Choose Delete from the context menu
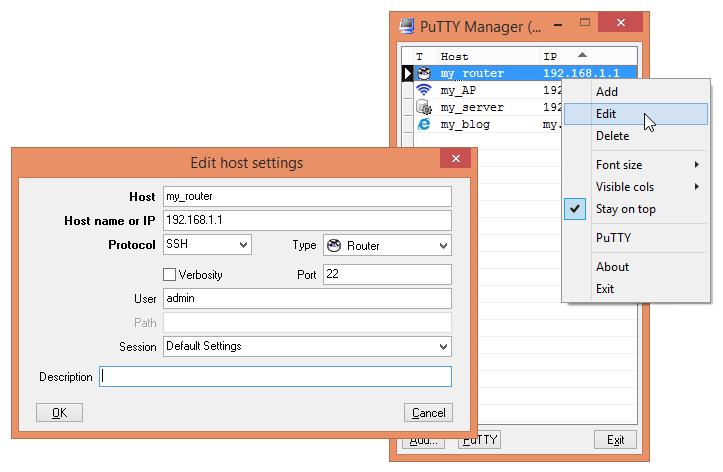The height and width of the screenshot is (472, 723). coord(635,136)
